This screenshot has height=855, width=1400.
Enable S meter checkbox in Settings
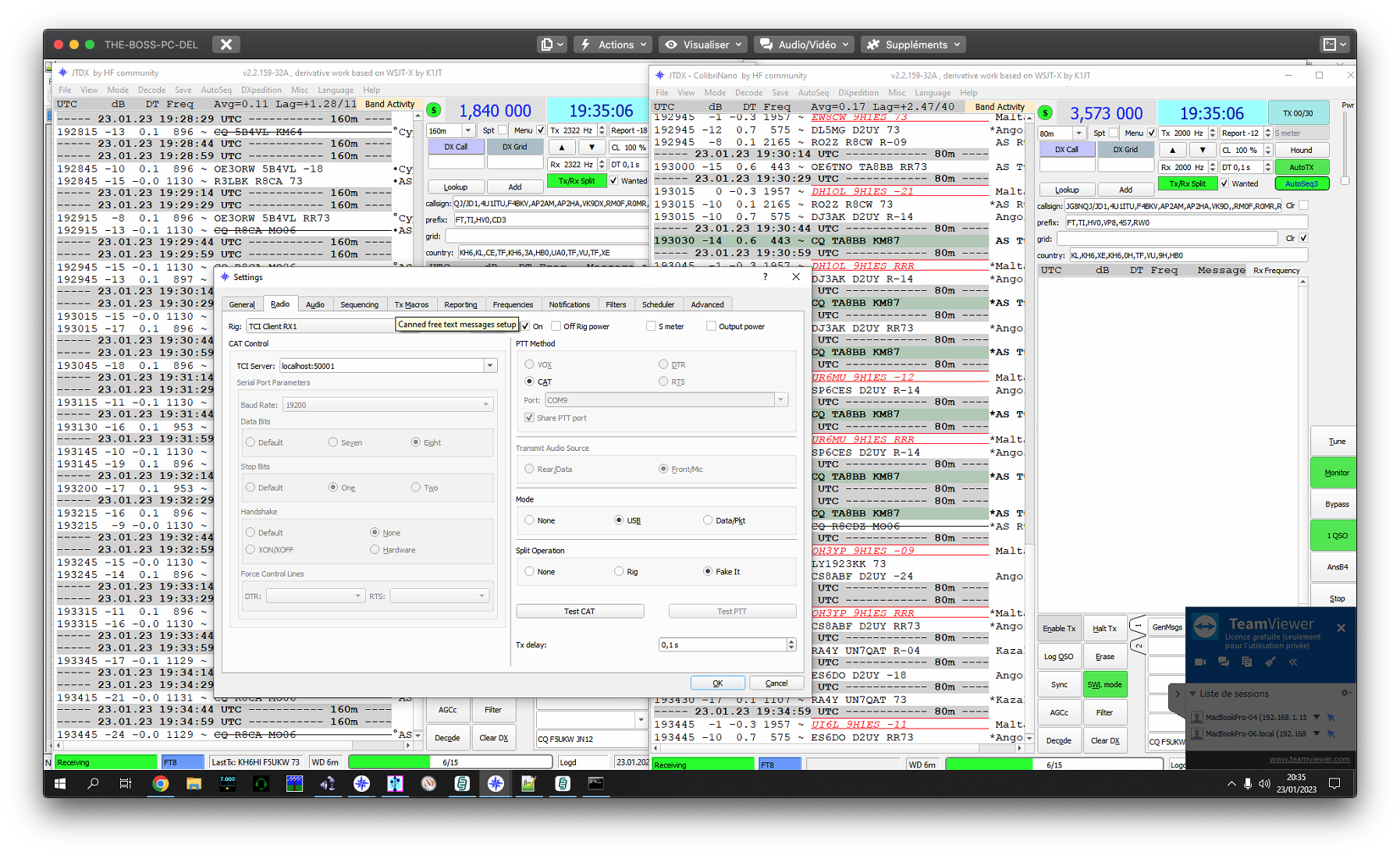click(x=651, y=326)
